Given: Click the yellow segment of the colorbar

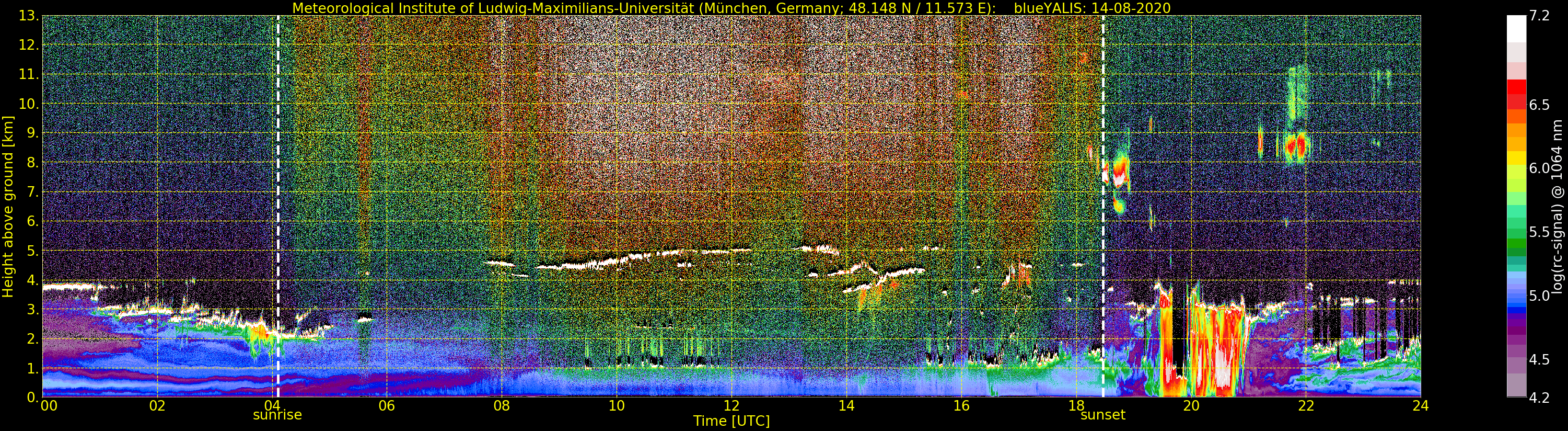Looking at the screenshot, I should coord(1516,158).
